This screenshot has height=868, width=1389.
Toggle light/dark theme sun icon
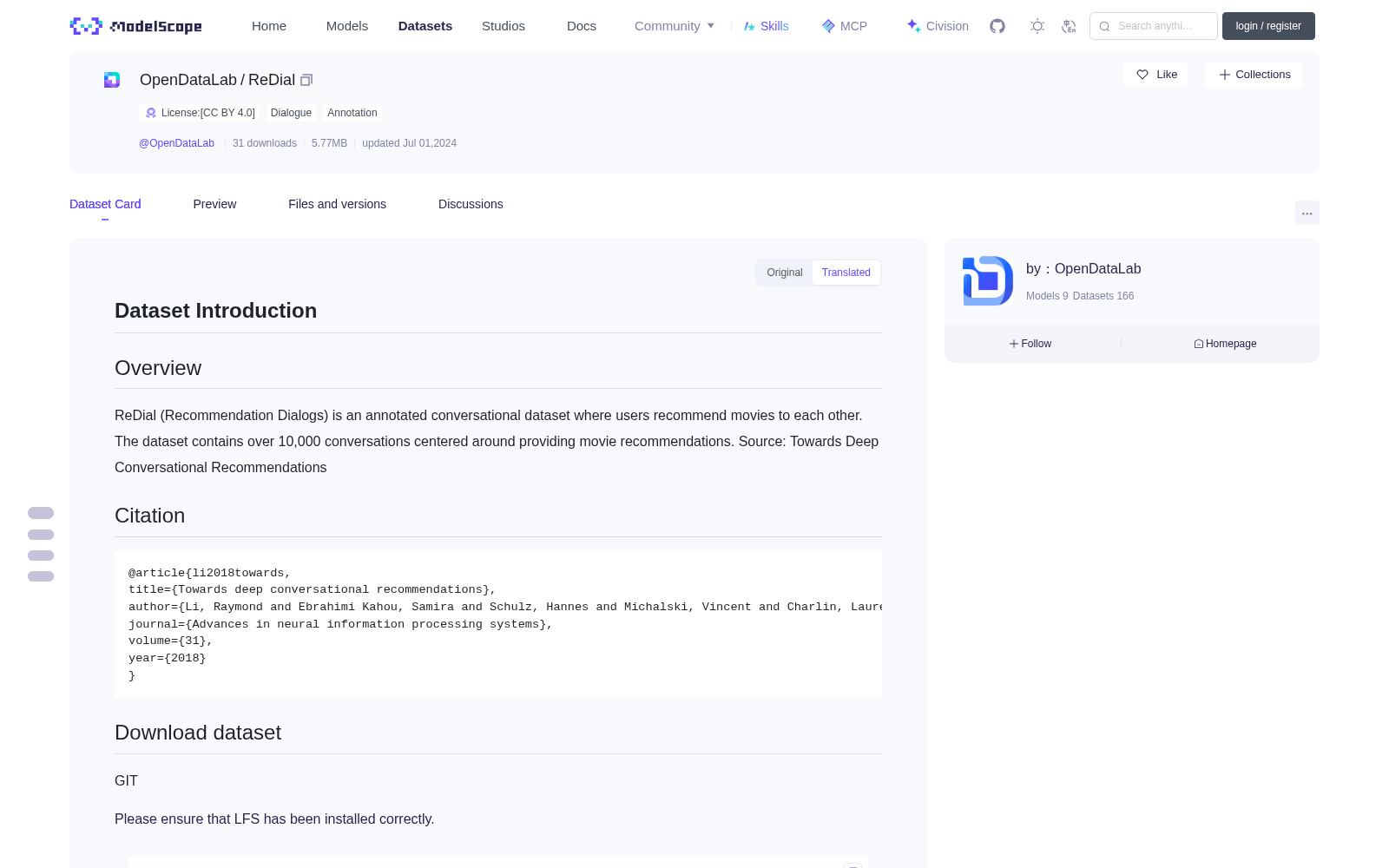point(1037,26)
